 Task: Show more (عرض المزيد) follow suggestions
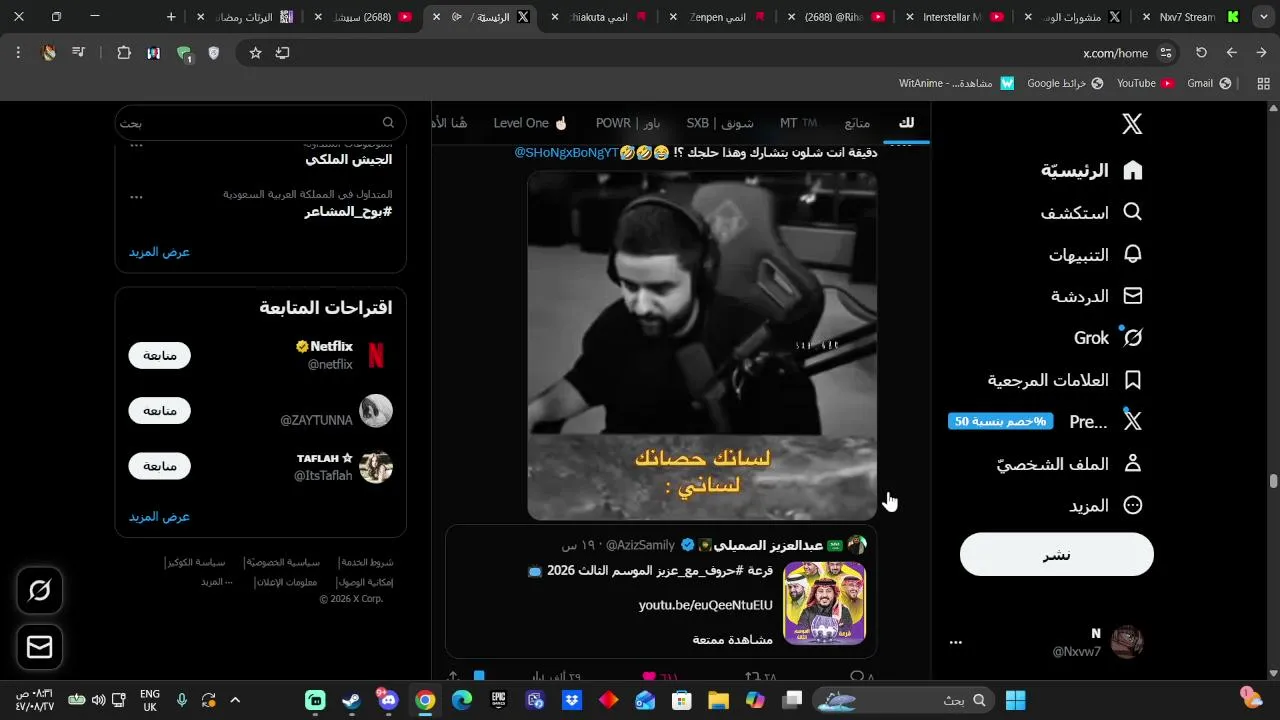click(159, 517)
